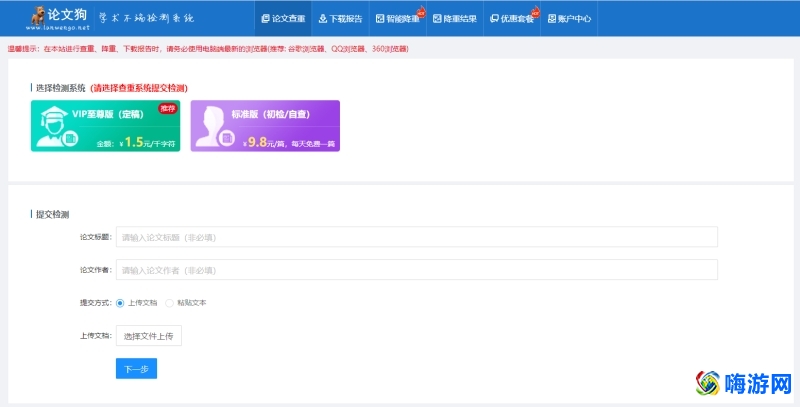Click the 下一步 button

pyautogui.click(x=136, y=369)
